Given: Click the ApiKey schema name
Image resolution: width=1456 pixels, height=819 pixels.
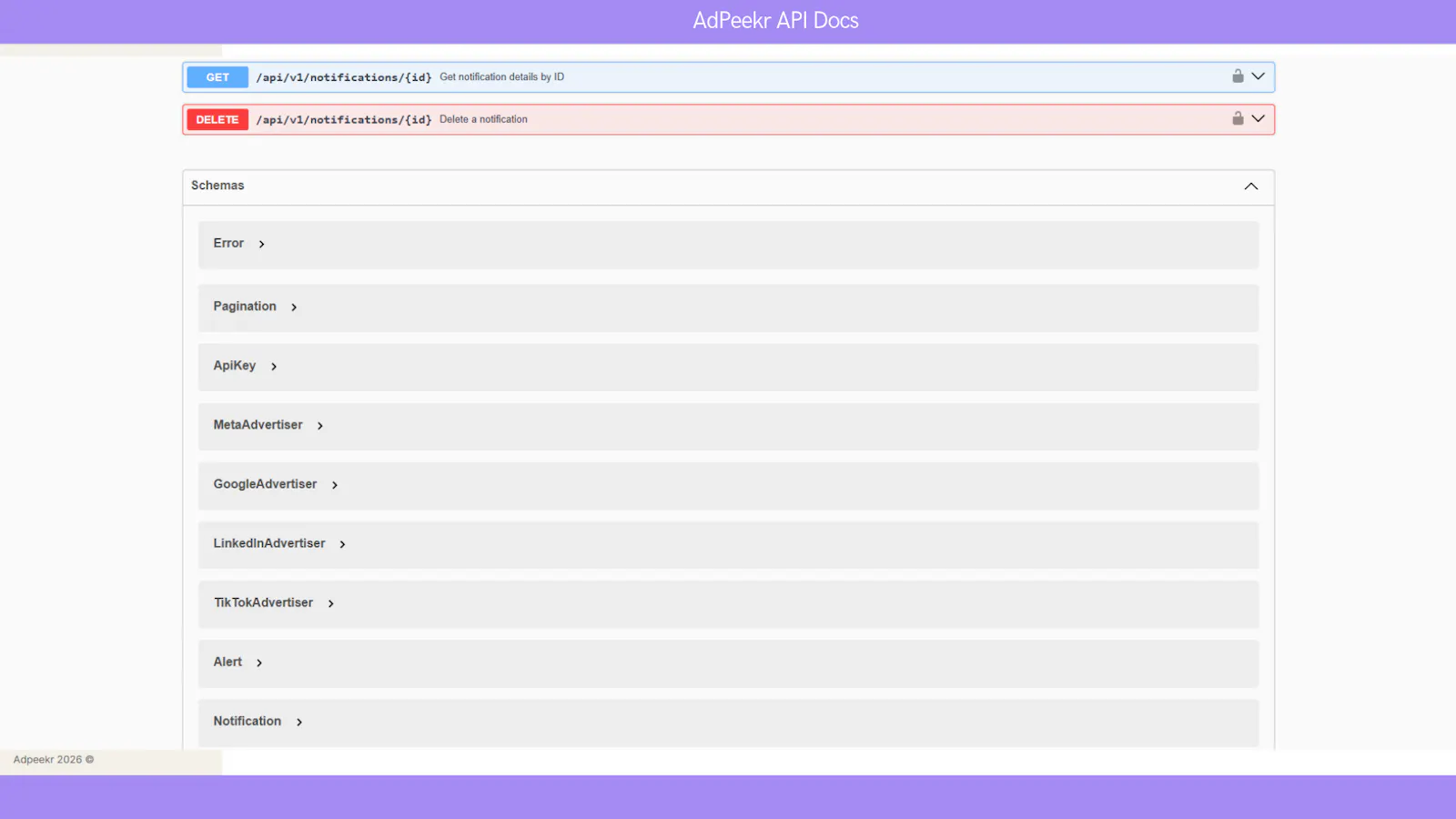Looking at the screenshot, I should coord(235,366).
